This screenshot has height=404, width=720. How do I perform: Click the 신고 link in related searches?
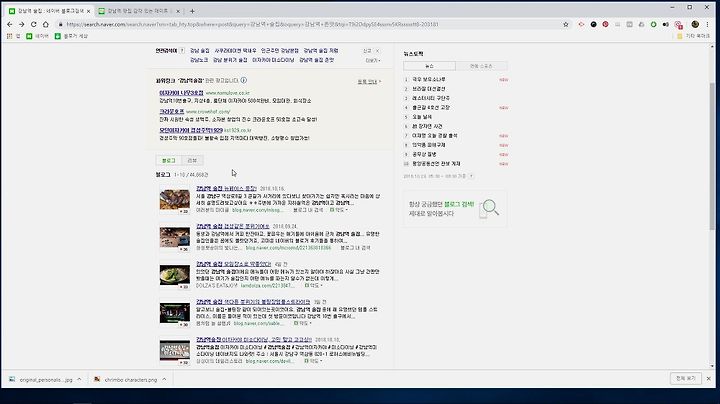367,51
